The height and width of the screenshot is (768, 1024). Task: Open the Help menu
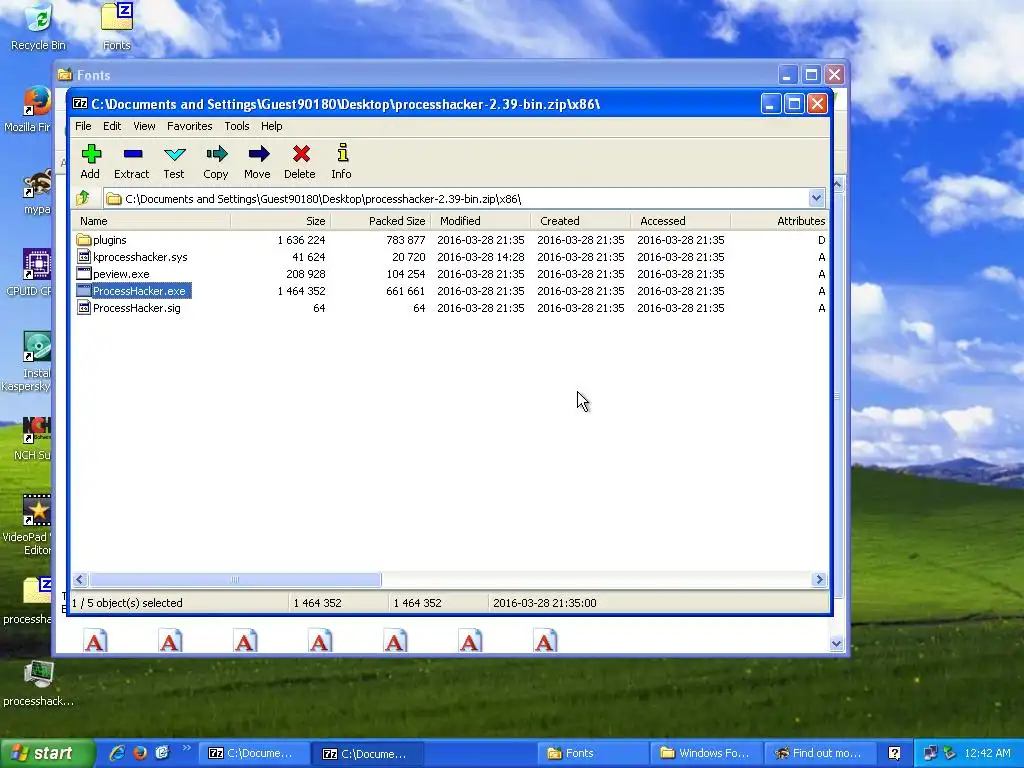click(272, 126)
